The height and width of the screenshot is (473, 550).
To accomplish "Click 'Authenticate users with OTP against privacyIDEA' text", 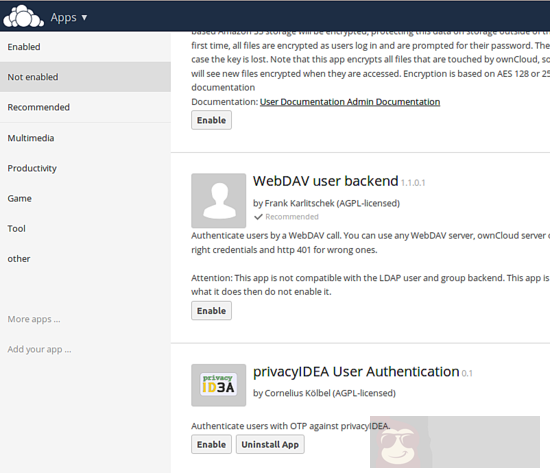I will (x=290, y=426).
